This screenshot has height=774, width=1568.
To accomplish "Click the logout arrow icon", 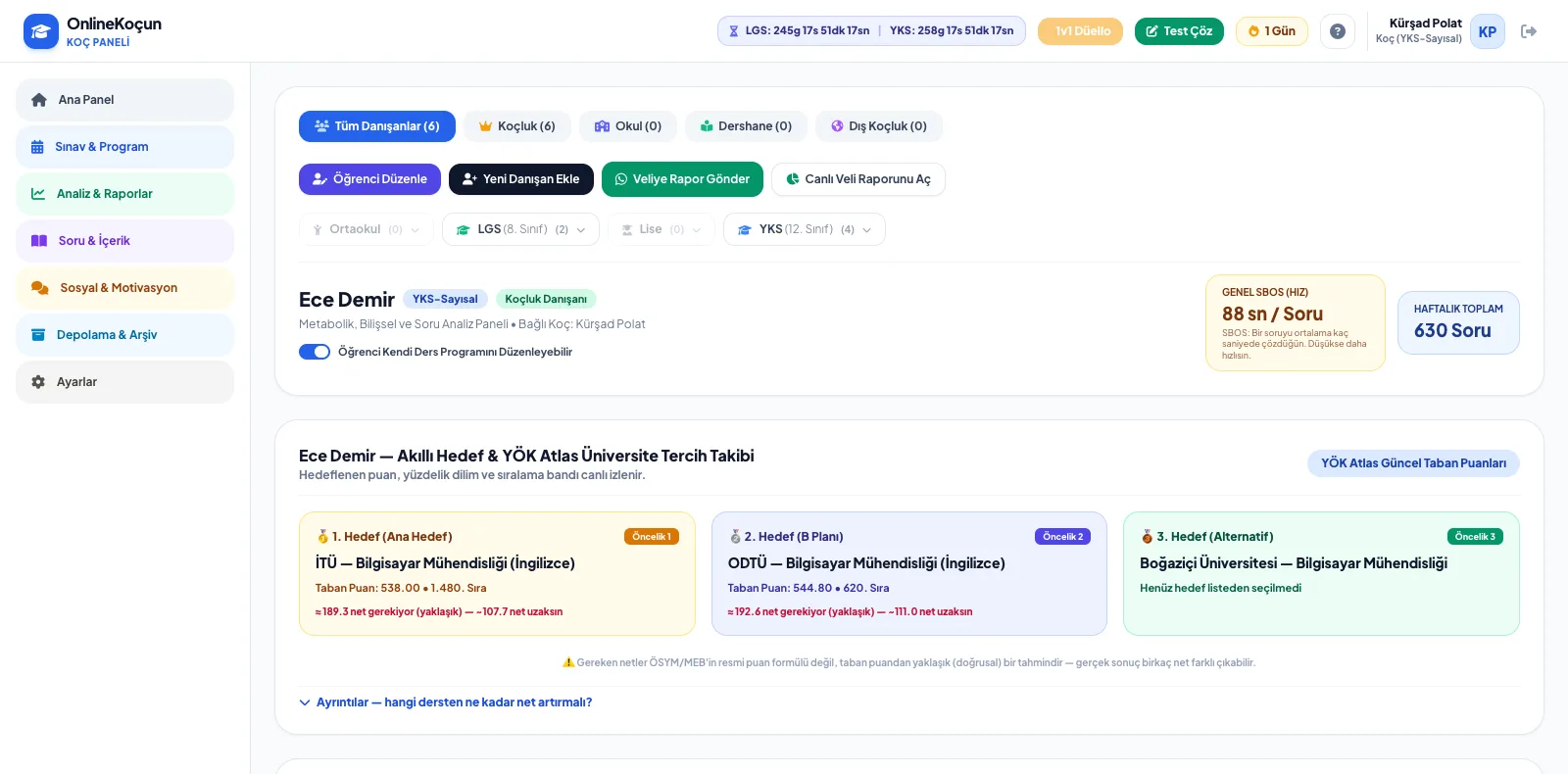I will point(1529,31).
